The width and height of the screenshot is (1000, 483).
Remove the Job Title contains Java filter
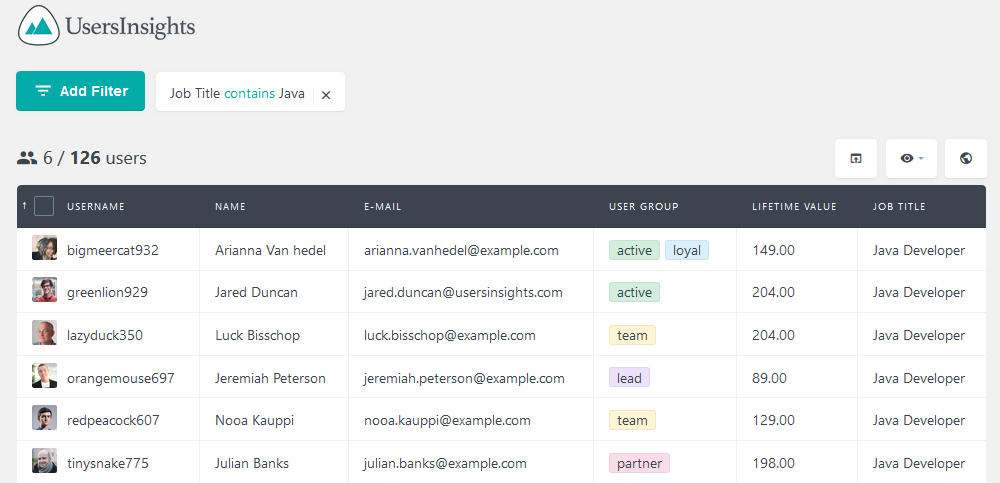pyautogui.click(x=326, y=94)
